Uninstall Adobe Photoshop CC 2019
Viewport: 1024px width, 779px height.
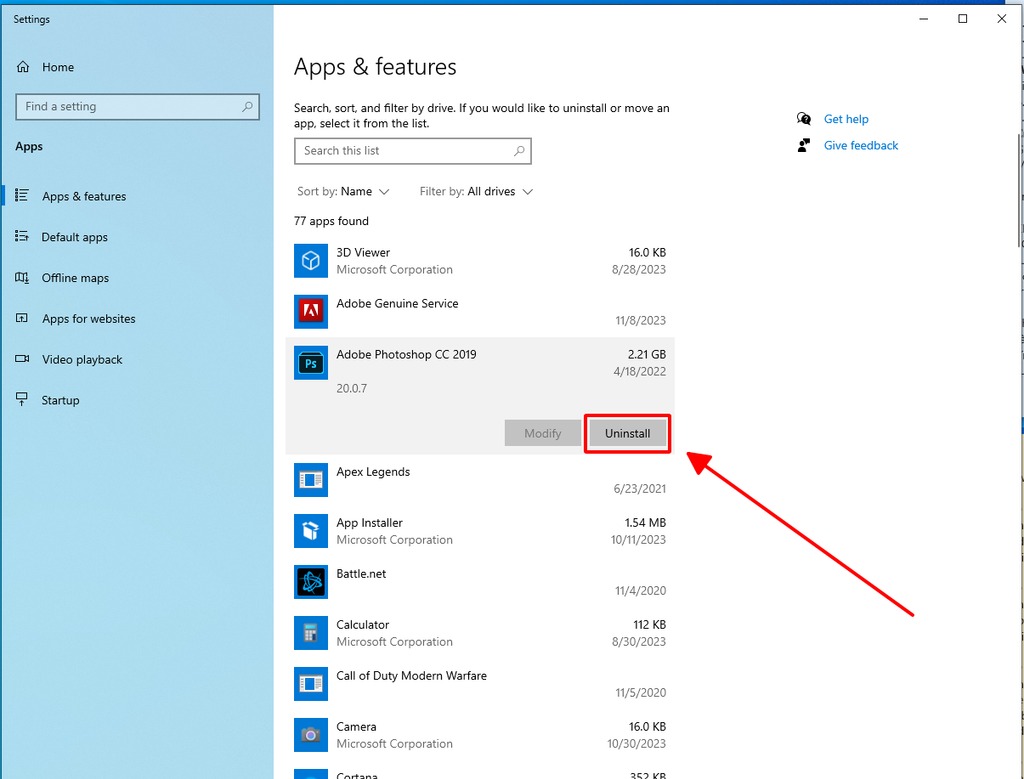[628, 433]
